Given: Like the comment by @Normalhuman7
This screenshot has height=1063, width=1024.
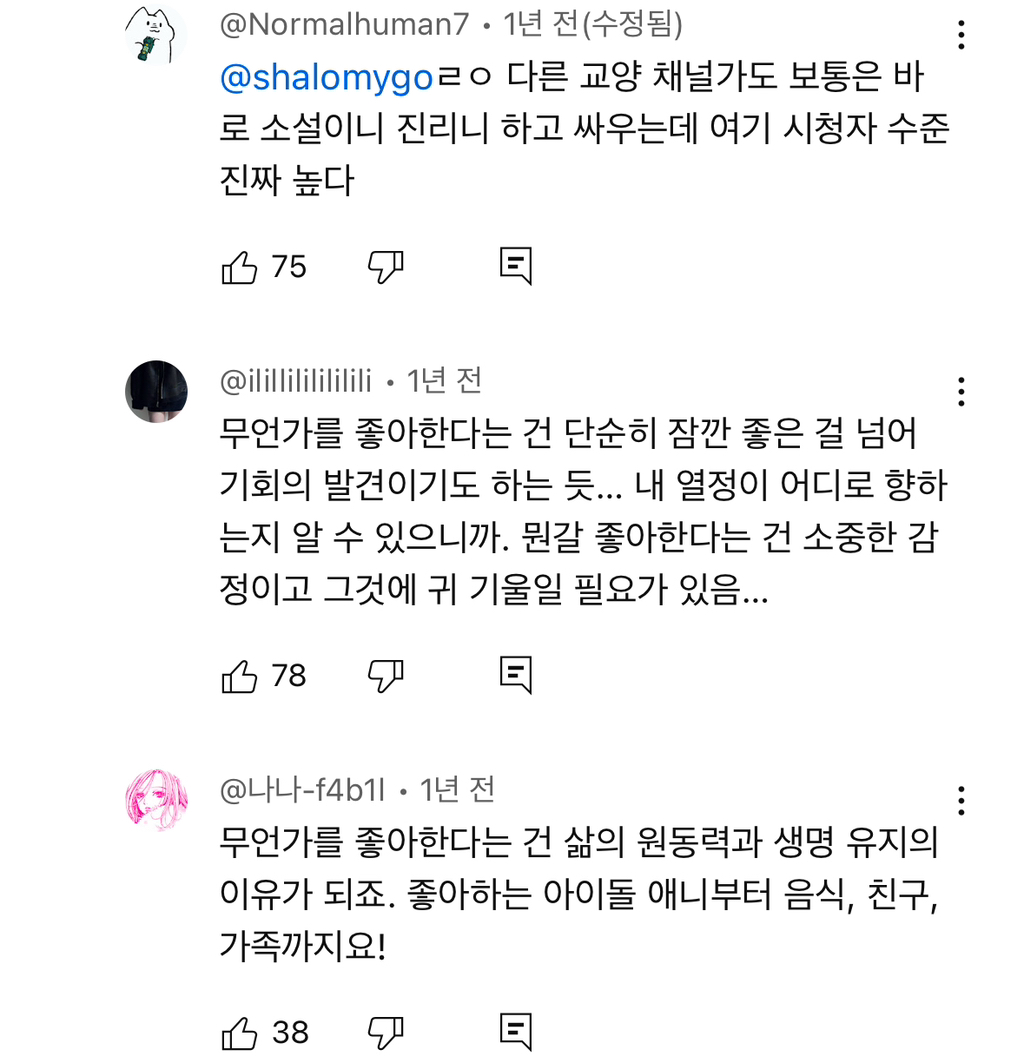Looking at the screenshot, I should (x=240, y=265).
